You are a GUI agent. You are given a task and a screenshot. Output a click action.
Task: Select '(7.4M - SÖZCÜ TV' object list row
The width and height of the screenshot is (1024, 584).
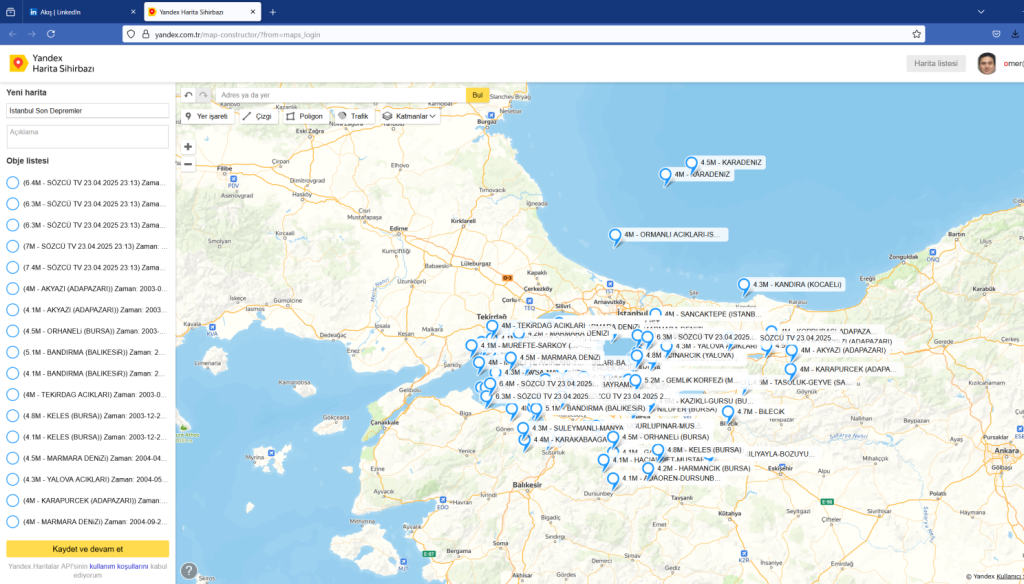tap(88, 268)
